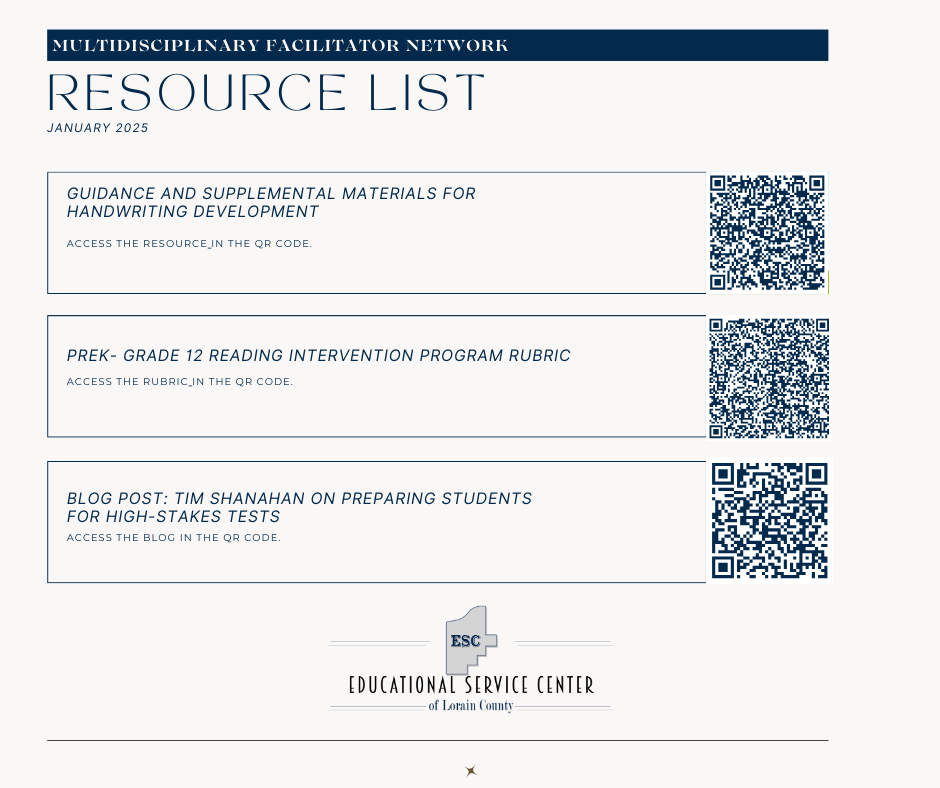
Task: Click the Tim Shanahan blog QR code
Action: pyautogui.click(x=770, y=520)
